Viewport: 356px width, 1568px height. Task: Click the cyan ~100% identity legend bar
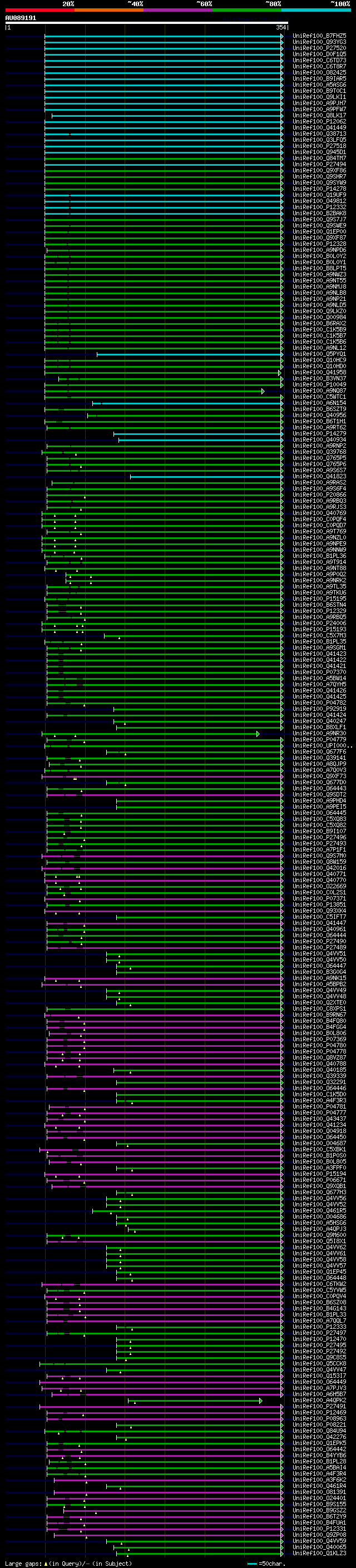click(x=316, y=10)
